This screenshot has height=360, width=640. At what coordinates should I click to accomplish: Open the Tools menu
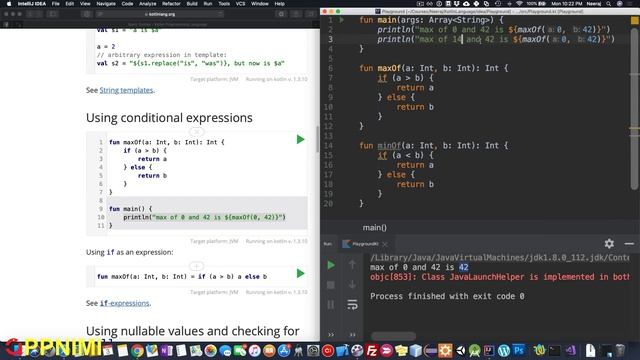[x=224, y=4]
